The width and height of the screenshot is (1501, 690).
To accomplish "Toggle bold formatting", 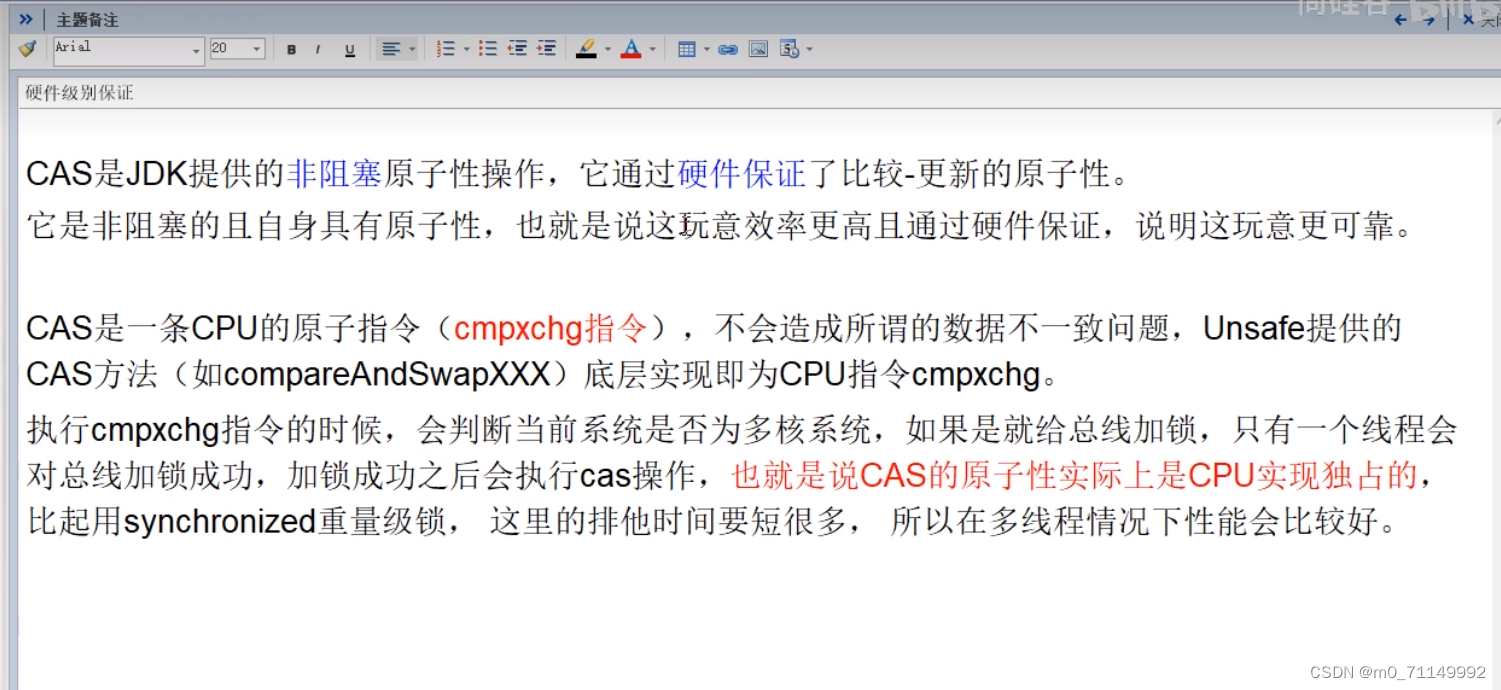I will 291,48.
